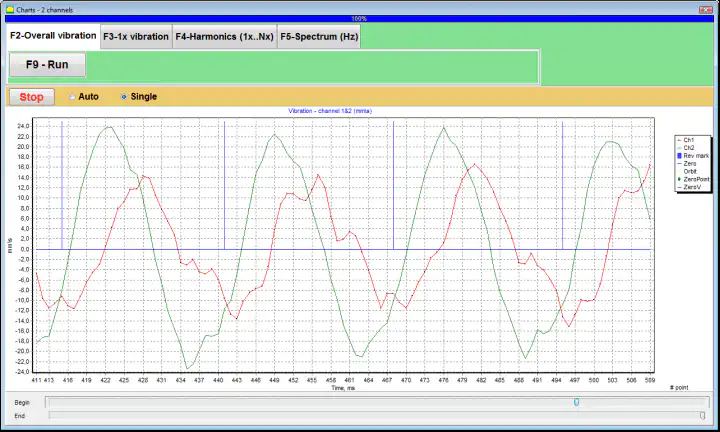
Task: Click the 476 x-axis tick label
Action: (443, 380)
